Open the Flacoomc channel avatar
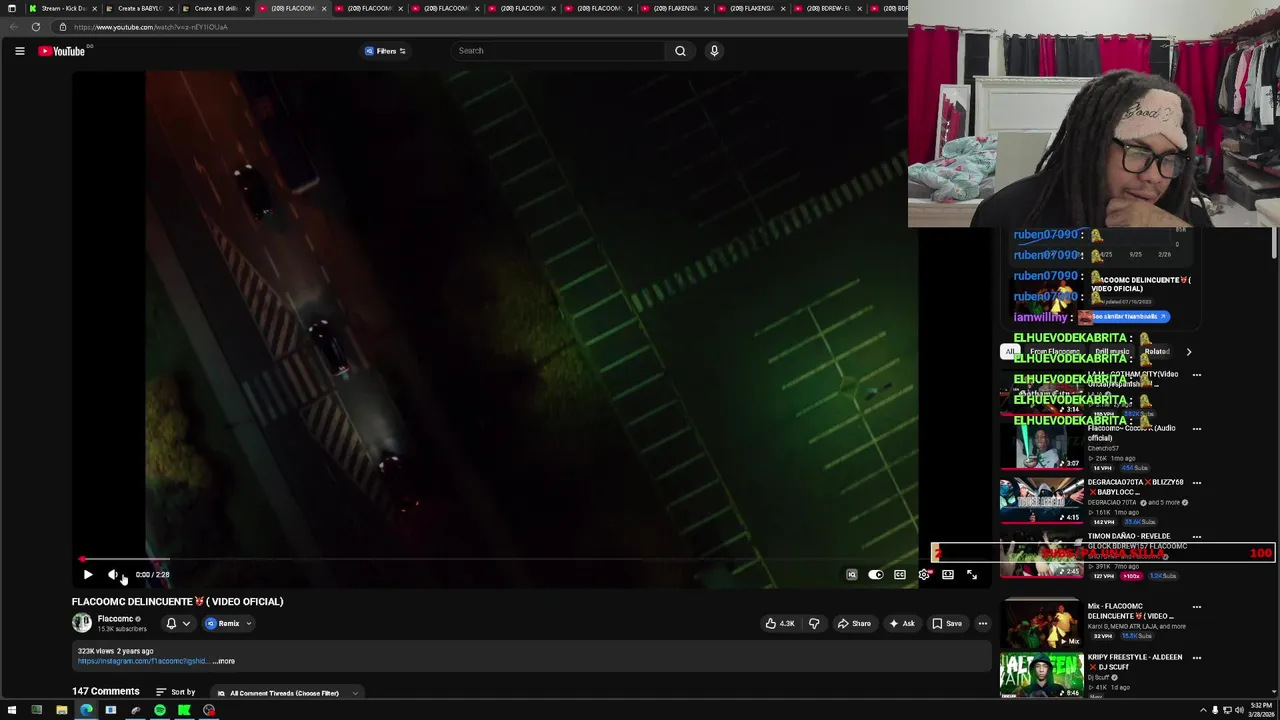This screenshot has width=1280, height=720. click(81, 623)
